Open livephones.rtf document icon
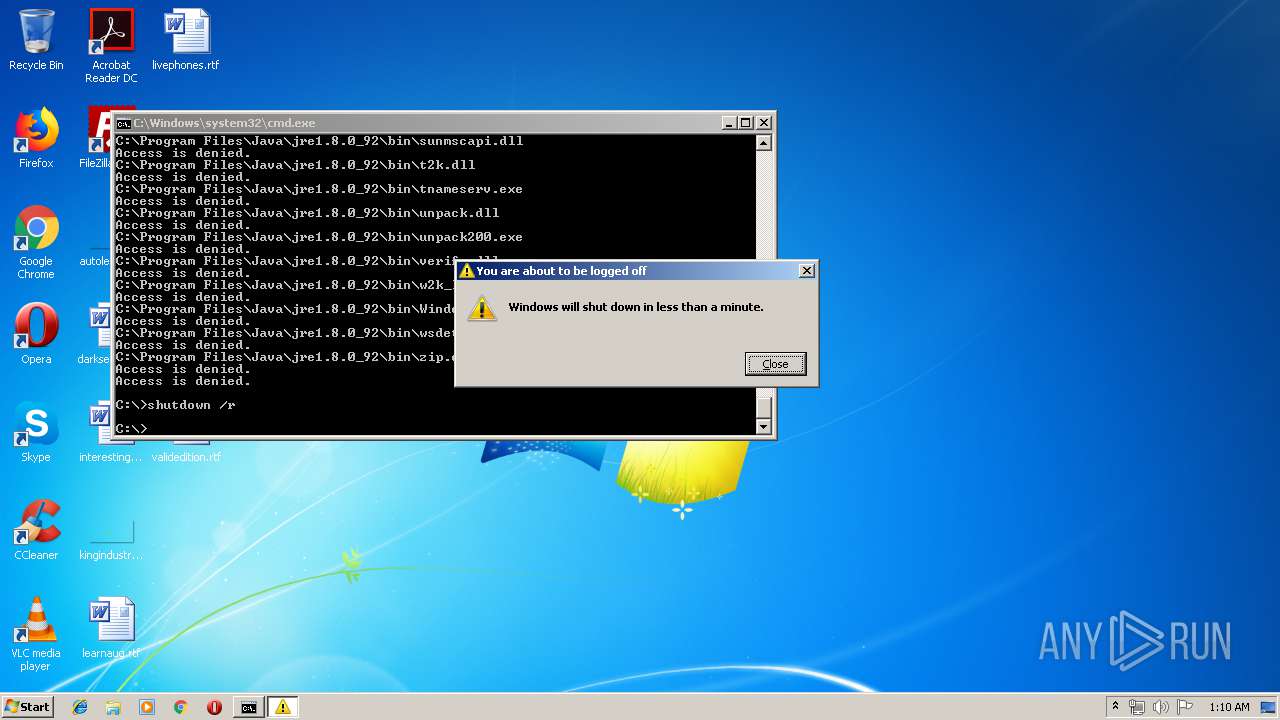Image resolution: width=1280 pixels, height=720 pixels. click(x=186, y=40)
